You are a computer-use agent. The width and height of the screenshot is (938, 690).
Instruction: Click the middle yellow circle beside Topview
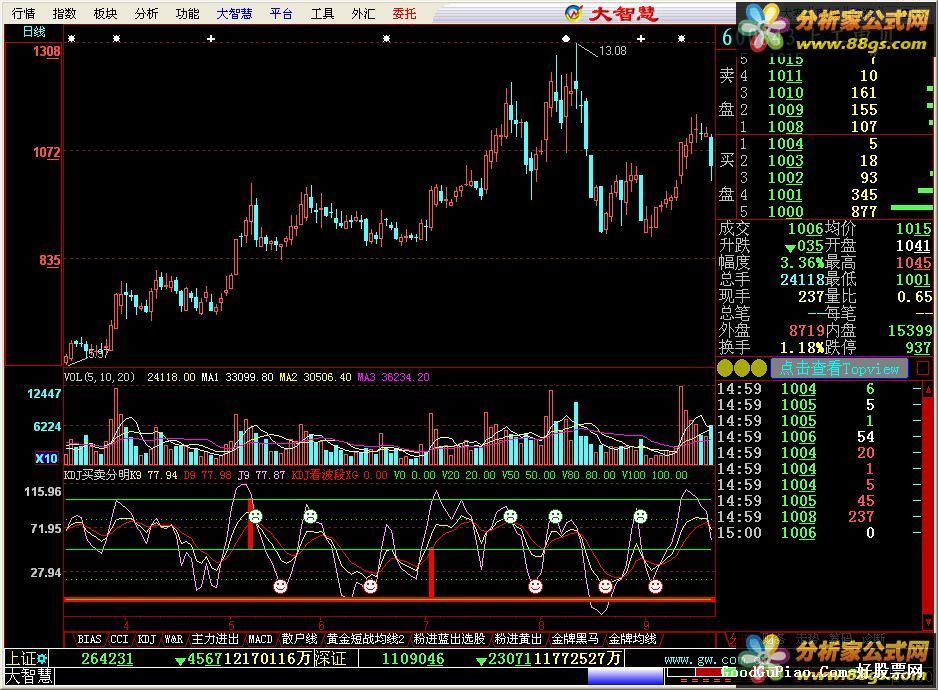(x=742, y=368)
